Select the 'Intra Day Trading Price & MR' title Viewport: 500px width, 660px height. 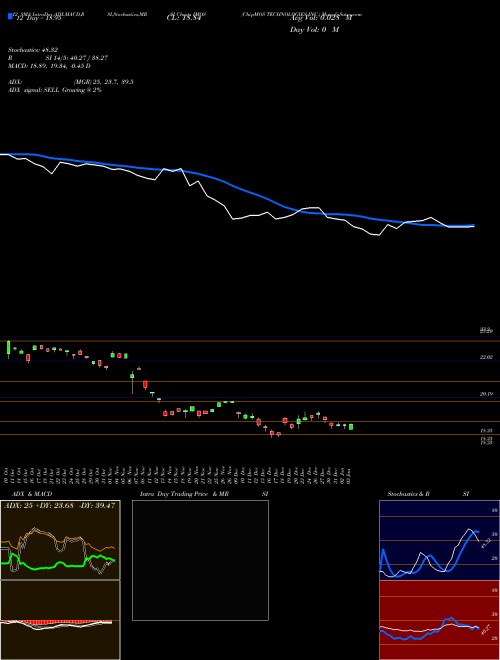[185, 494]
